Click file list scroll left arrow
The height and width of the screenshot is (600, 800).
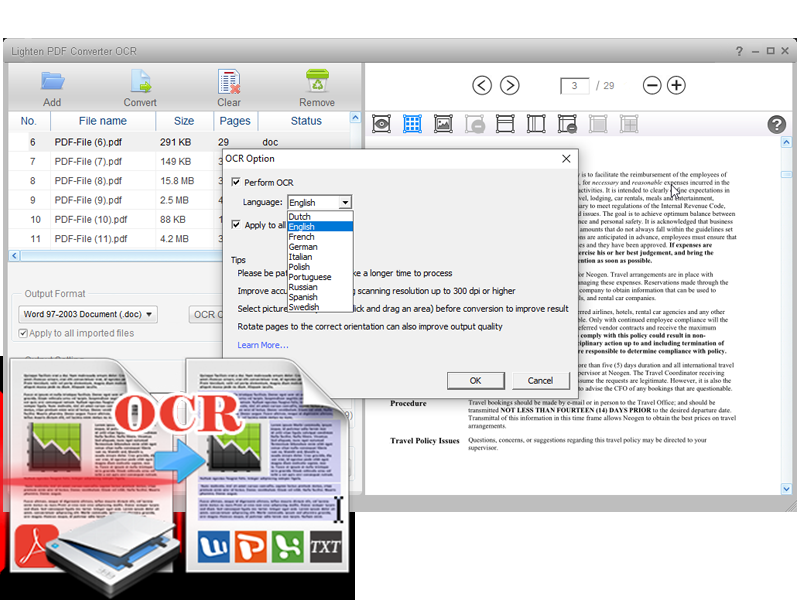(x=14, y=256)
